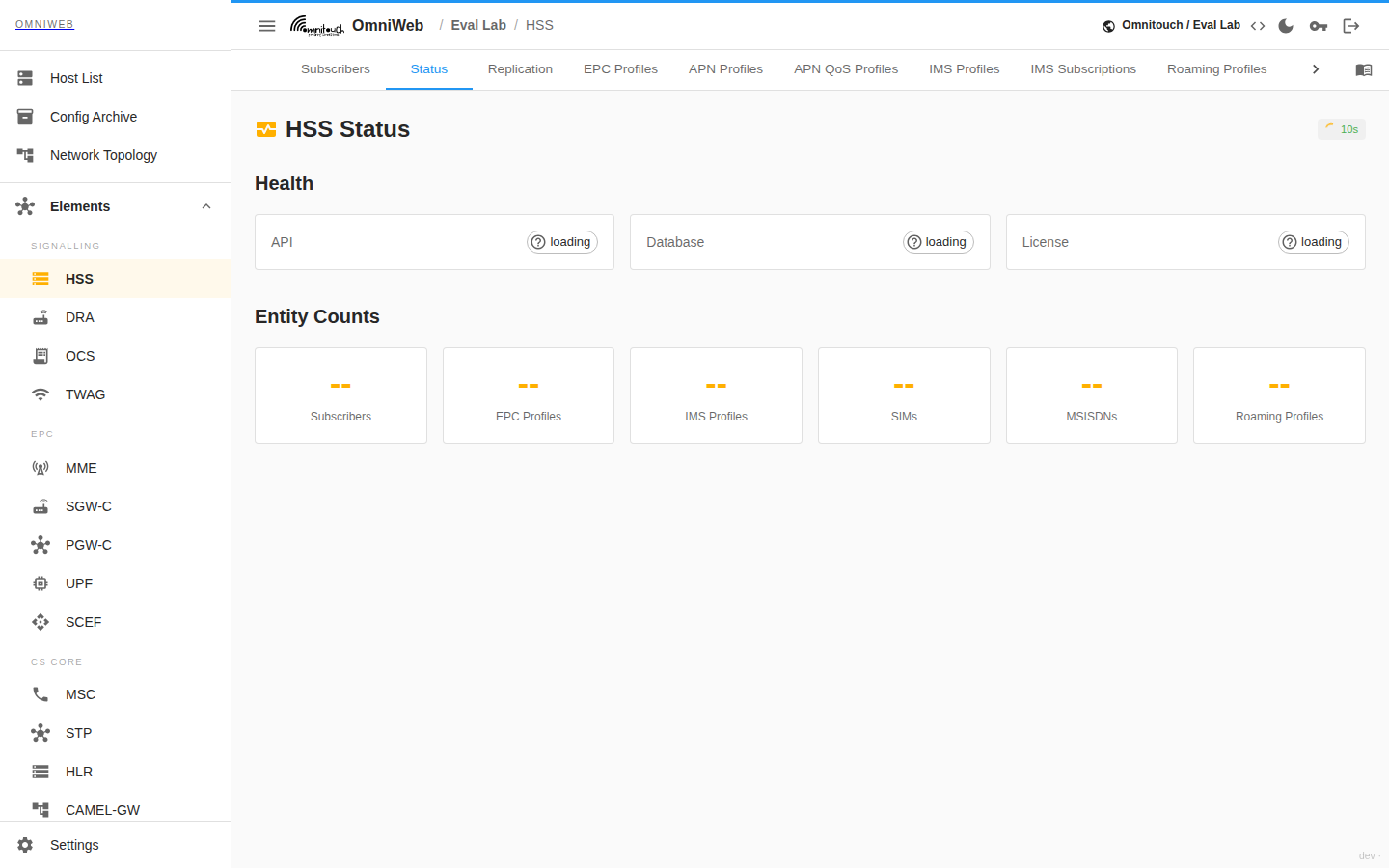Click the License loading status chip
This screenshot has height=868, width=1389.
(1313, 242)
